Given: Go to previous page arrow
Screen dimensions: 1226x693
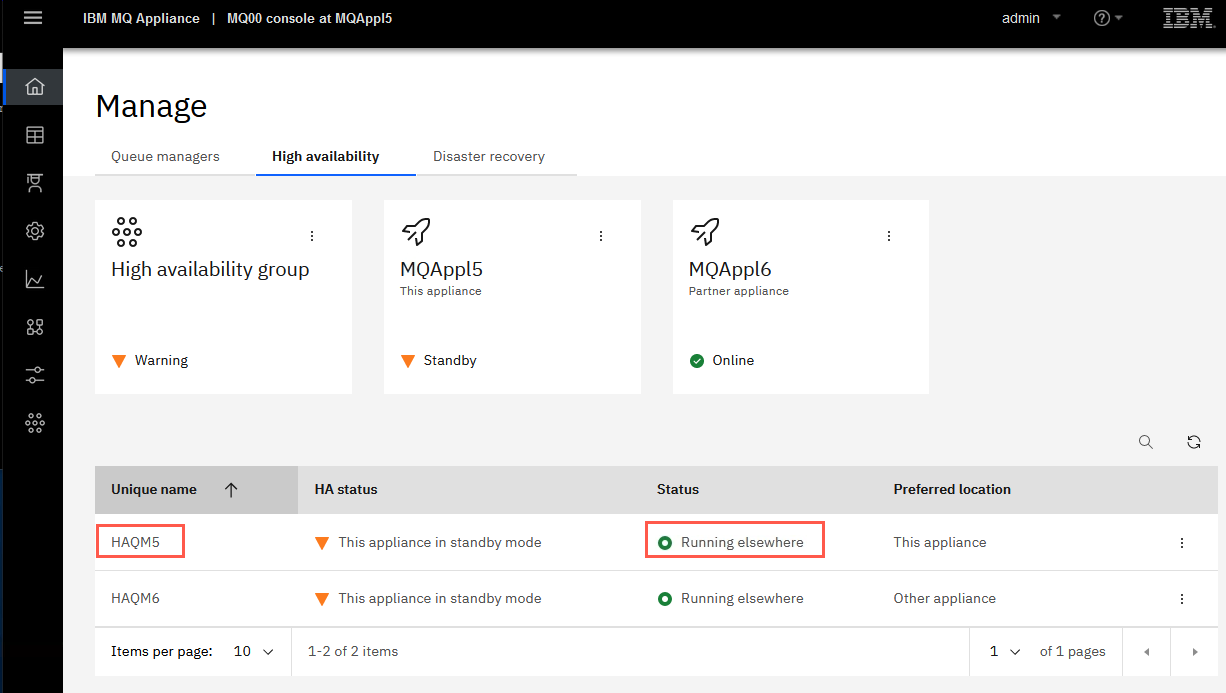Looking at the screenshot, I should coord(1147,652).
